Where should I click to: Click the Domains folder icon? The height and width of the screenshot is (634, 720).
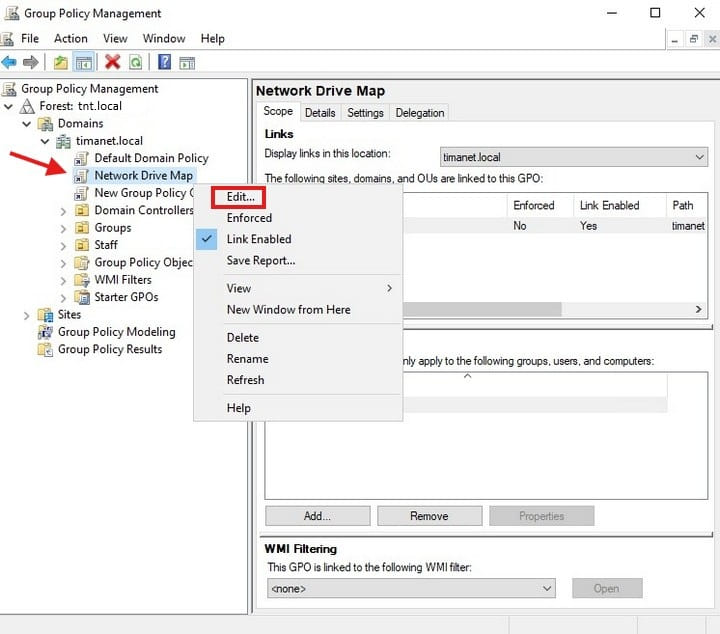[x=45, y=123]
